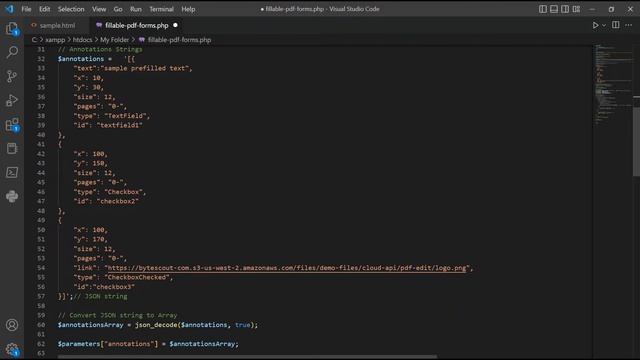Open the Explorer view in activity bar

tap(12, 29)
